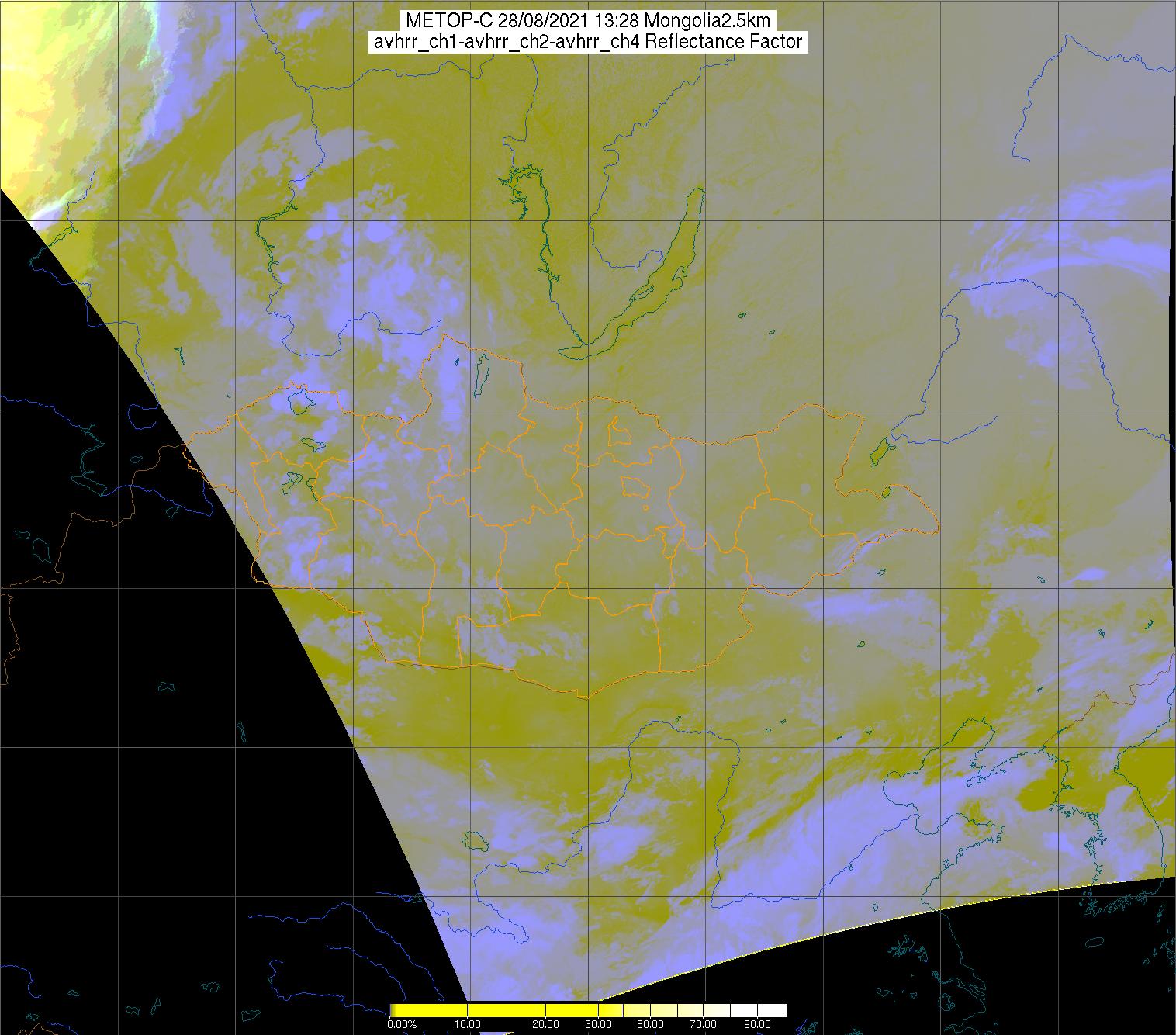This screenshot has height=1035, width=1176.
Task: Select the 50.00 colorbar label
Action: pyautogui.click(x=650, y=1025)
